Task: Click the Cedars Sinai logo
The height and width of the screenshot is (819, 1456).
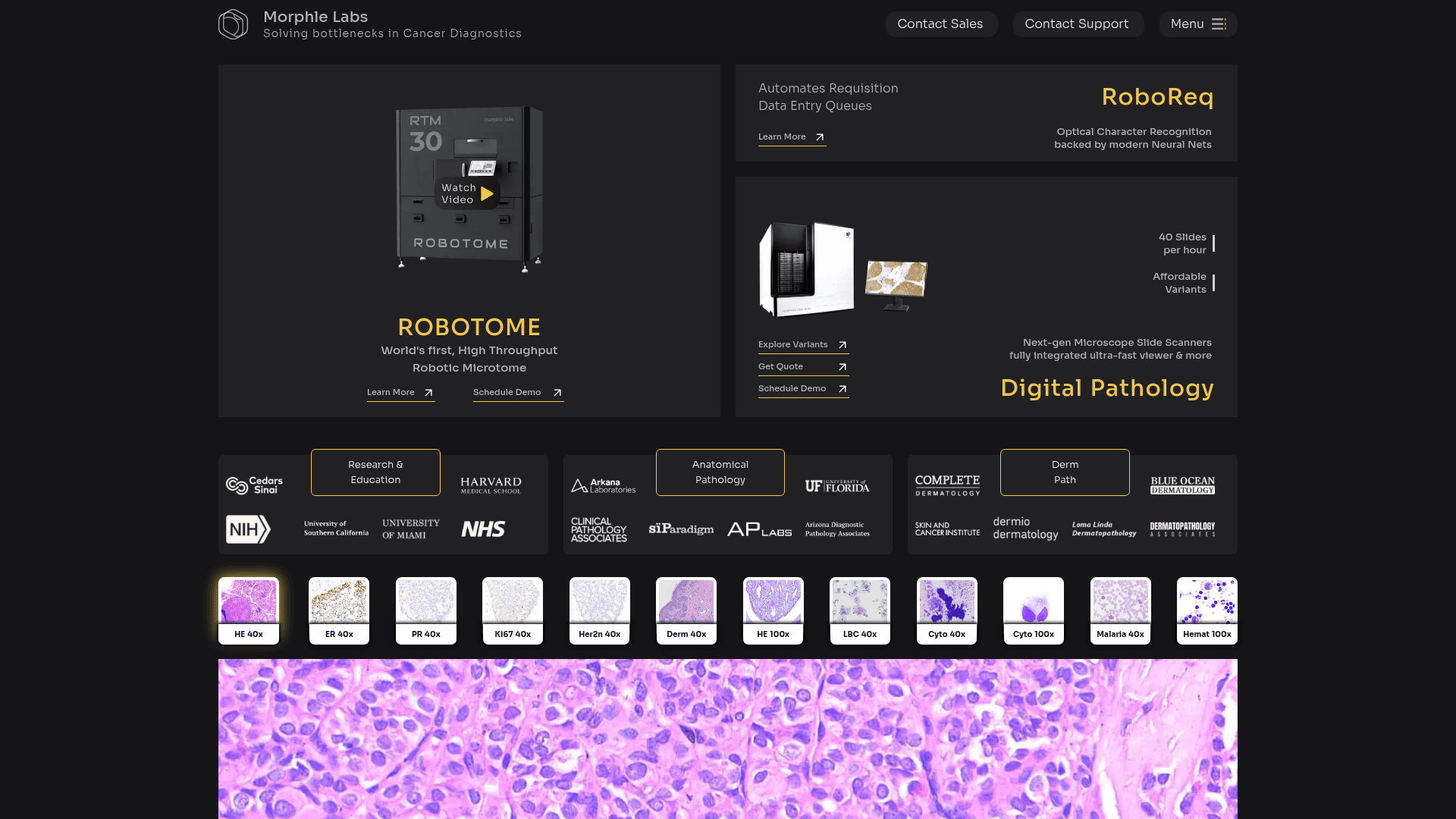Action: click(255, 485)
